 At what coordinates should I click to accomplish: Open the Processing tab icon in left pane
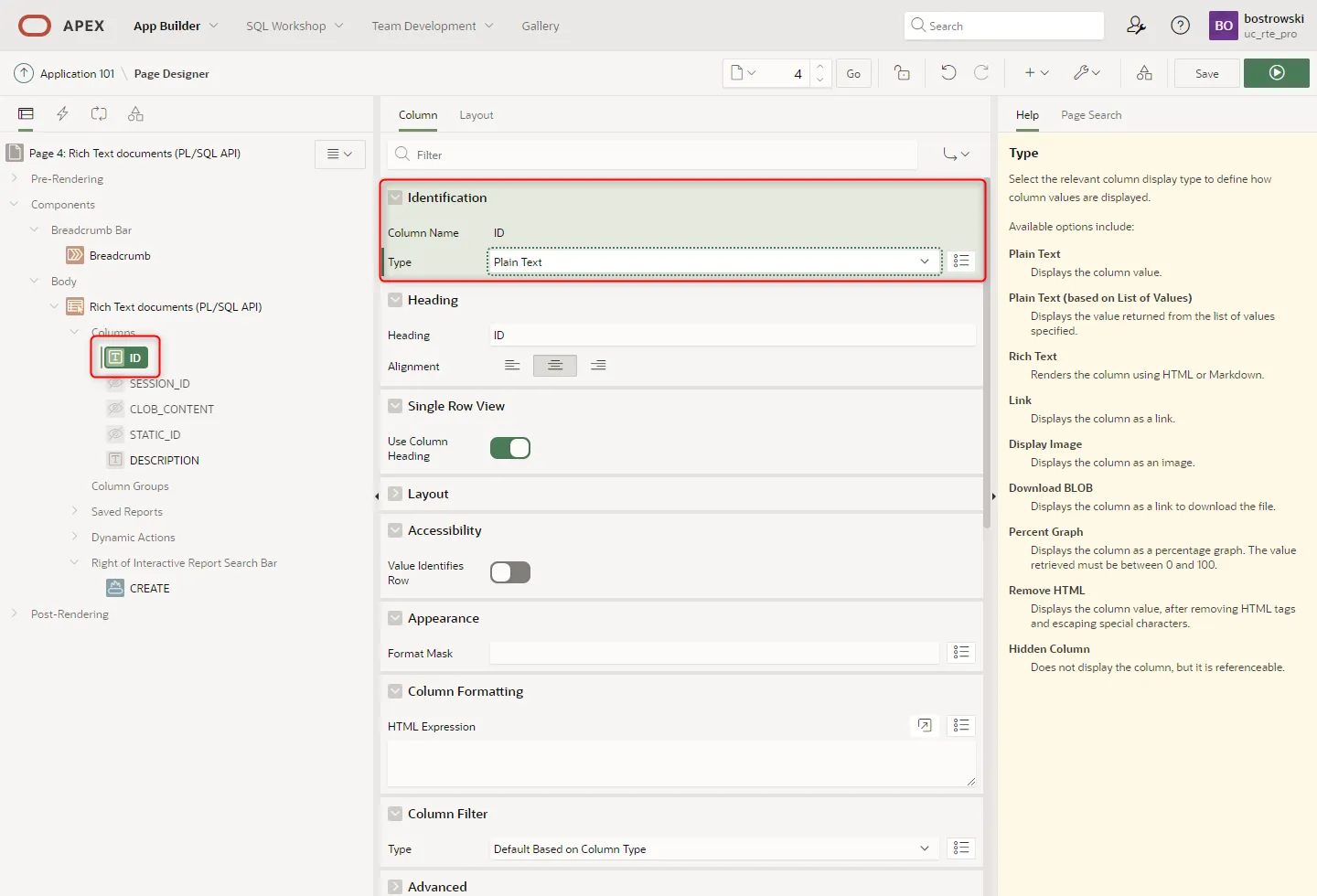point(99,114)
